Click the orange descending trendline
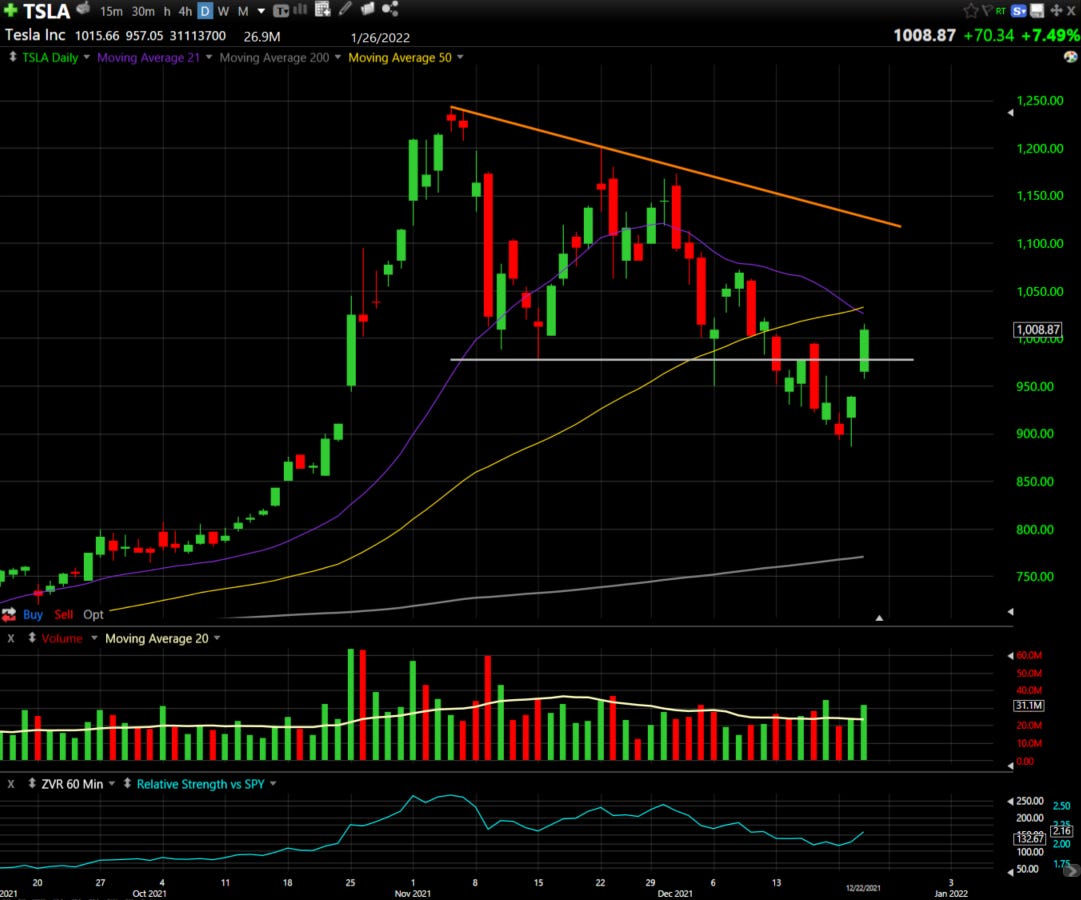1081x900 pixels. pyautogui.click(x=676, y=166)
